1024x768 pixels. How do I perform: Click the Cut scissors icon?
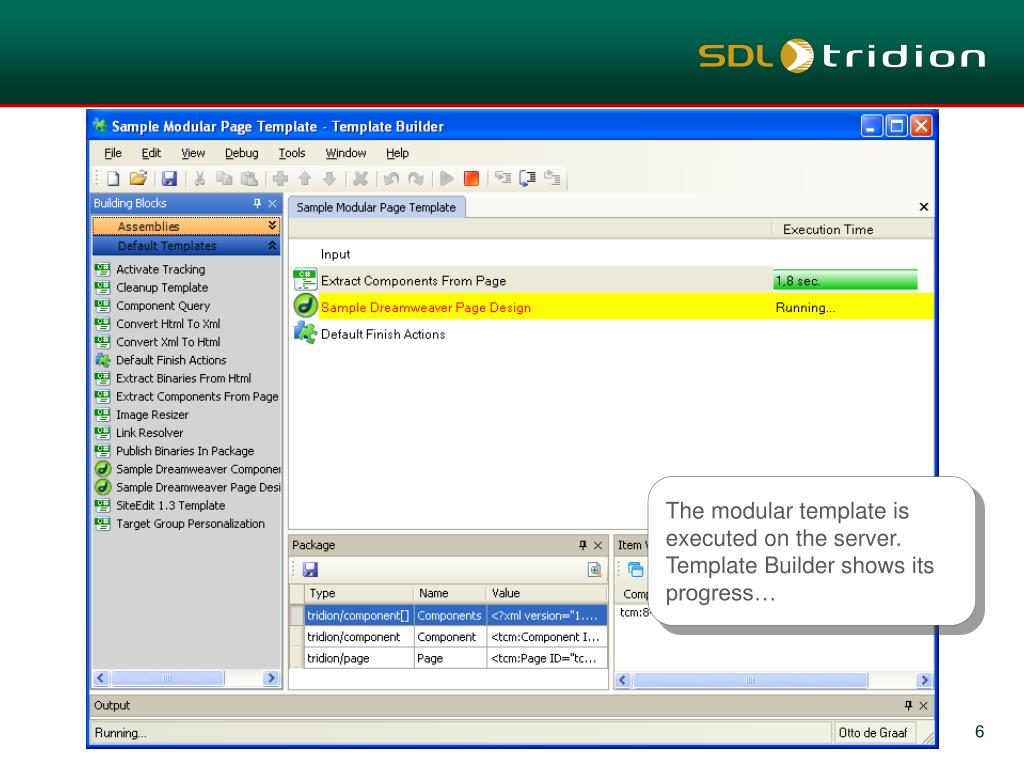tap(200, 178)
